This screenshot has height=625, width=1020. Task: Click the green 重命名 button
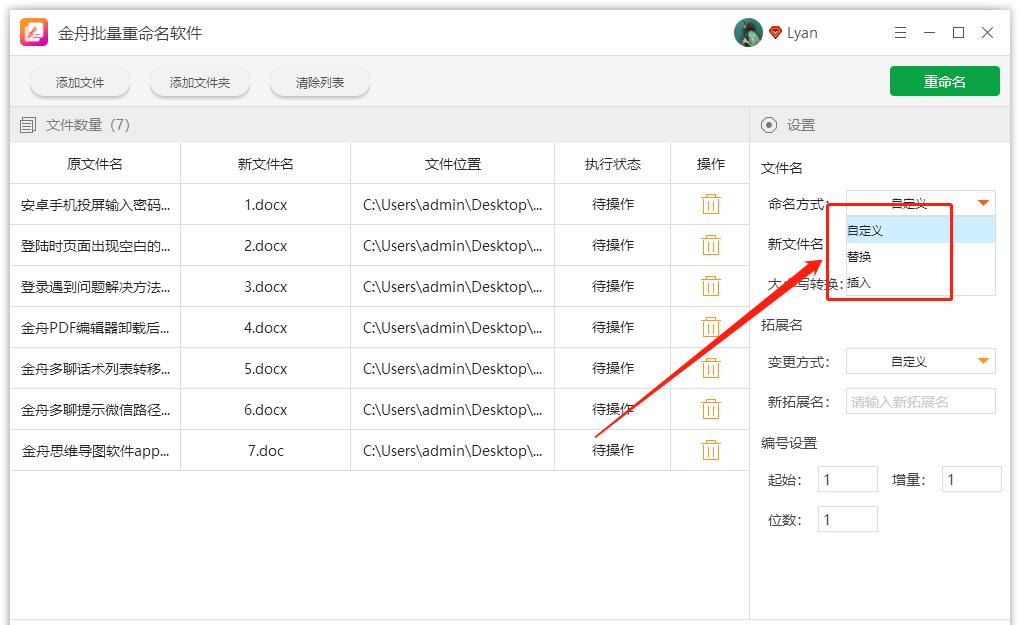(944, 82)
